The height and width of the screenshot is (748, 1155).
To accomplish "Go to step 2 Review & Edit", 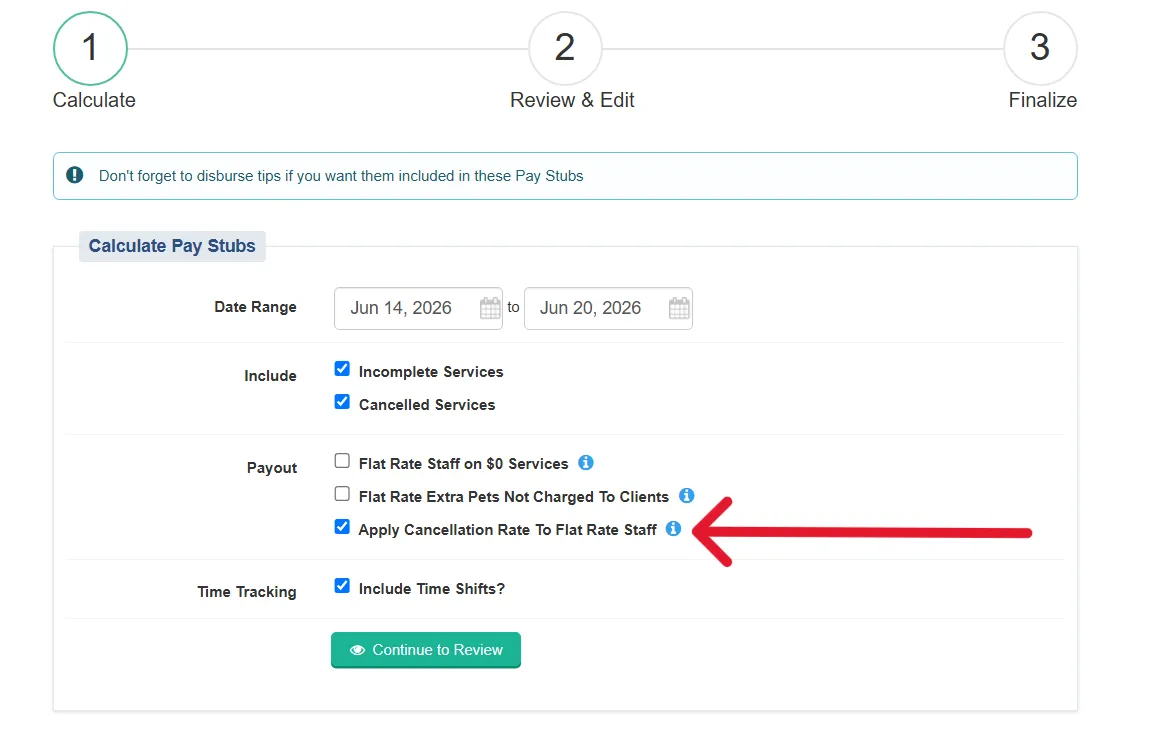I will [565, 49].
